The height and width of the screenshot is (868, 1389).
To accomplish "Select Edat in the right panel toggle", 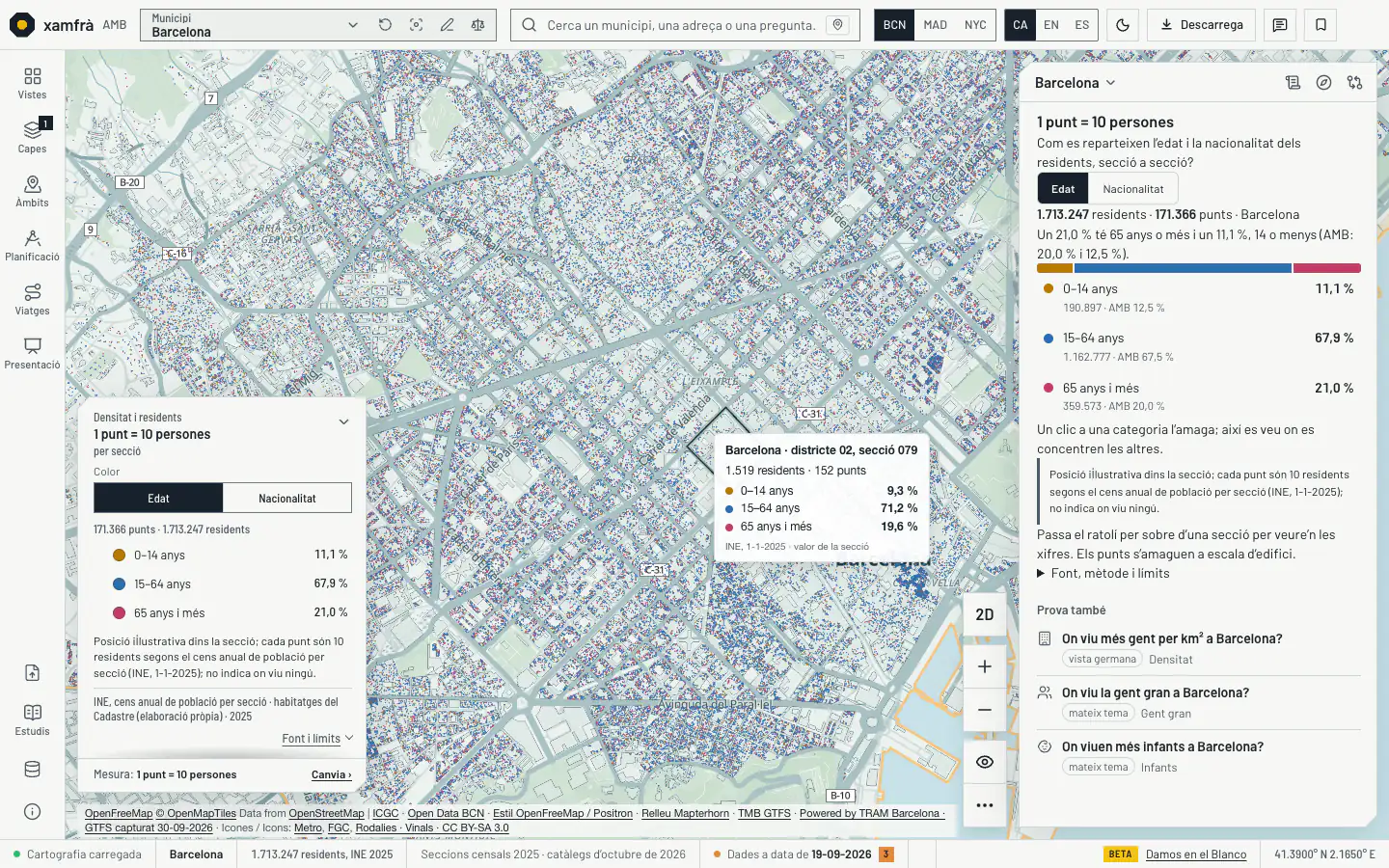I will click(1063, 189).
